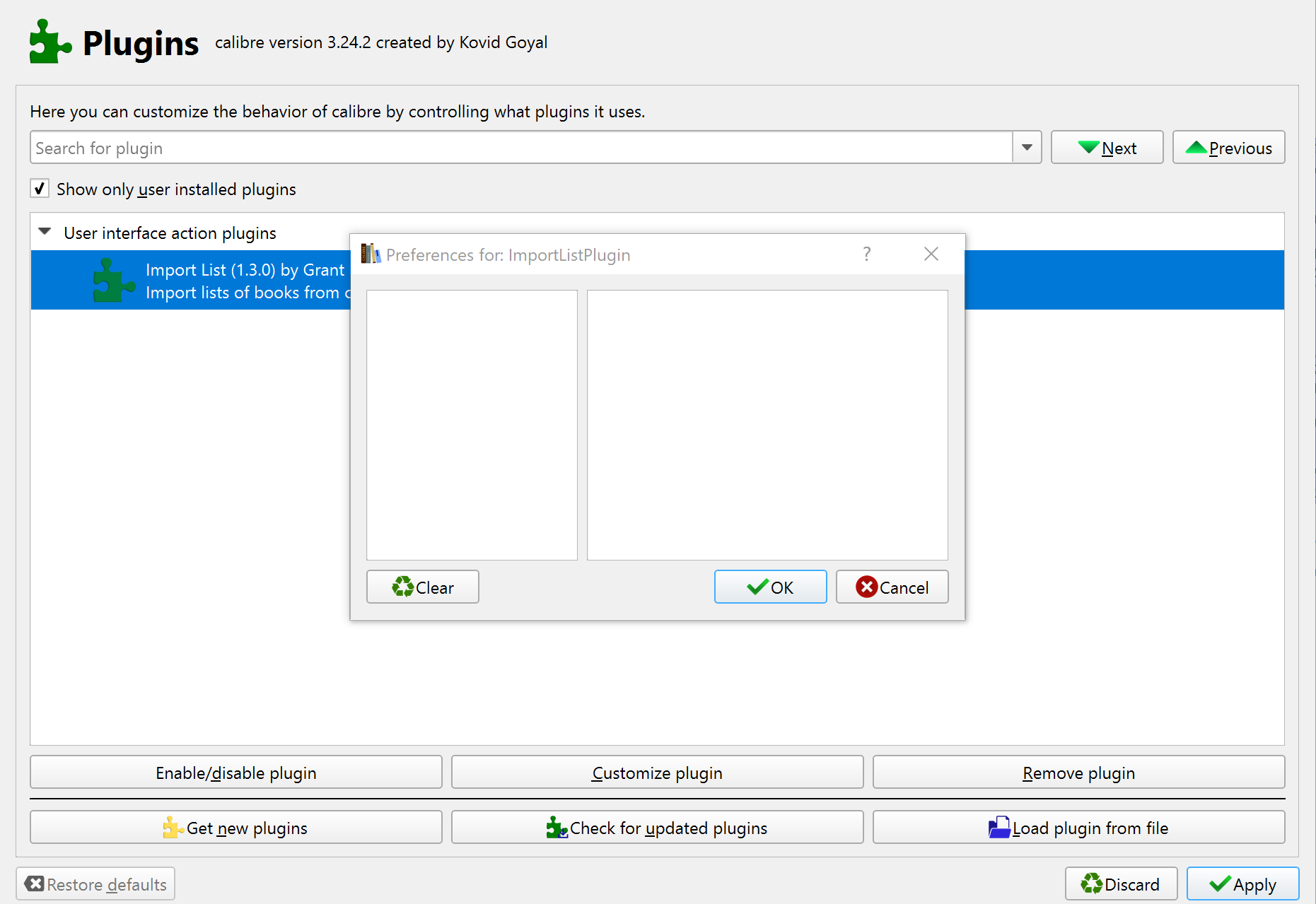Click the User interface action plugins label
Screen dimensions: 1316x904
[x=170, y=233]
